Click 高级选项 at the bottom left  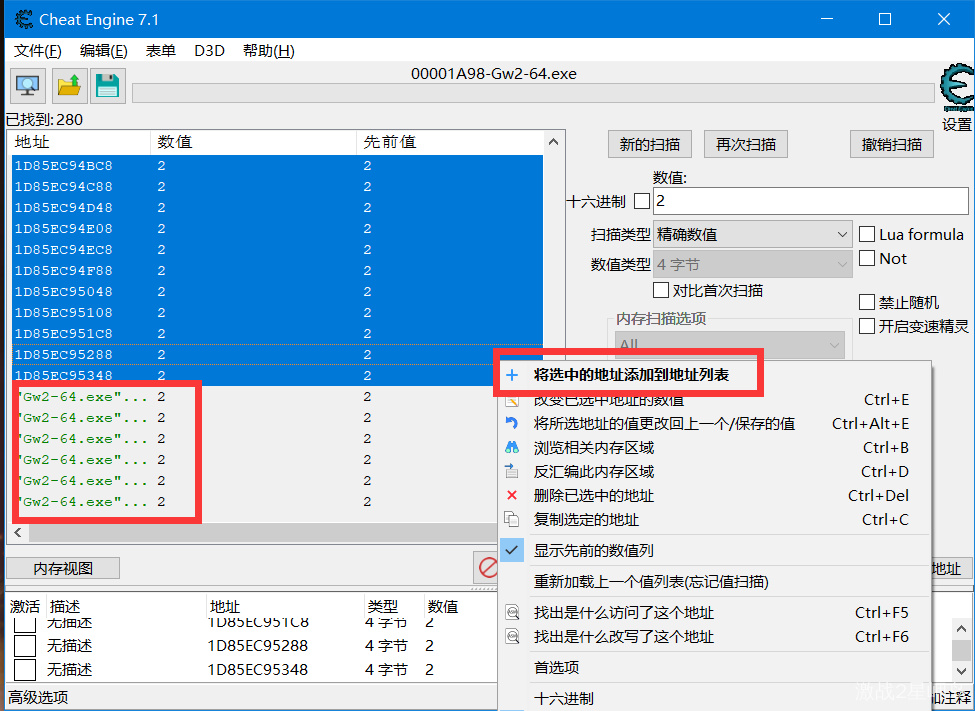coord(38,697)
